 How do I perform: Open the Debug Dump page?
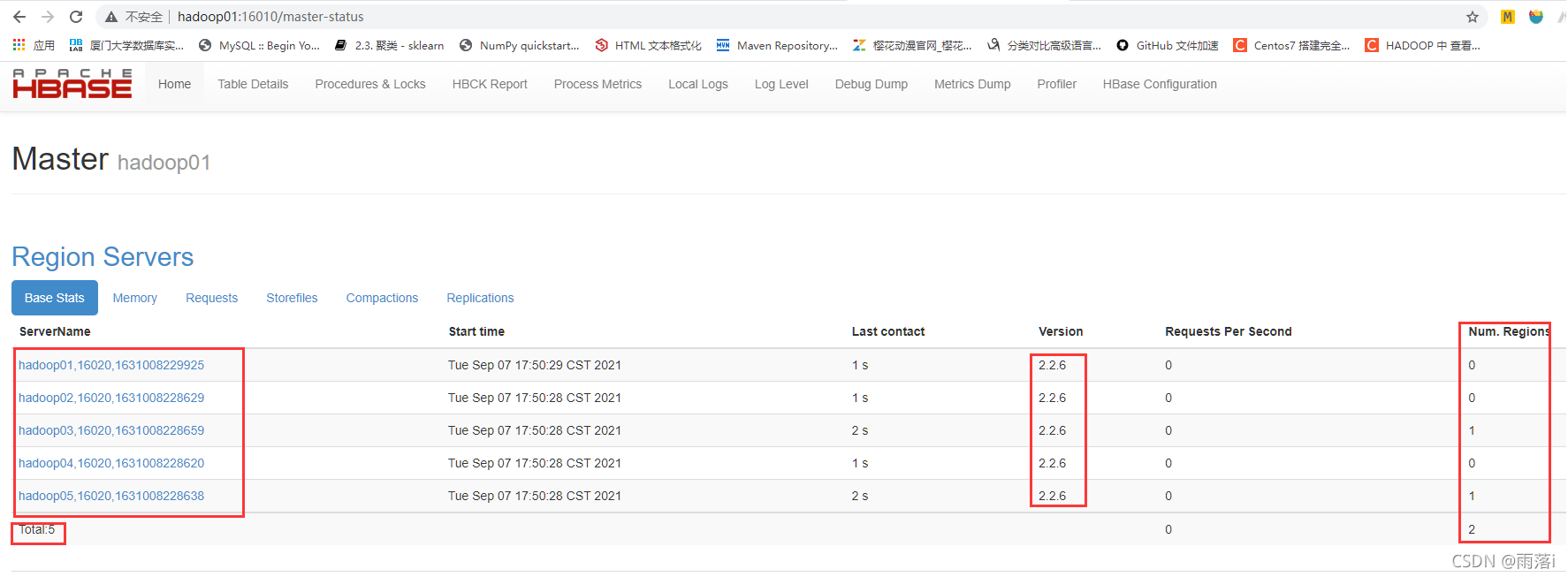pyautogui.click(x=872, y=84)
